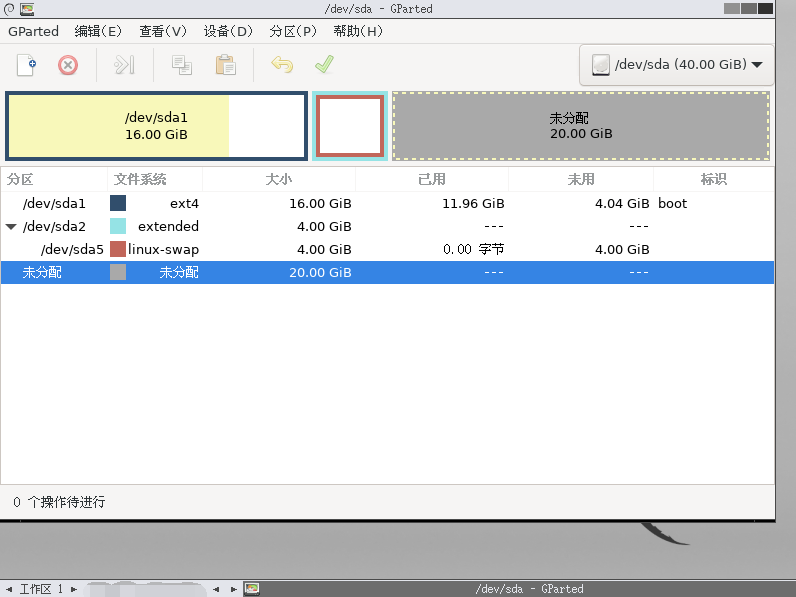
Task: Click the 大小 column header
Action: pos(279,179)
